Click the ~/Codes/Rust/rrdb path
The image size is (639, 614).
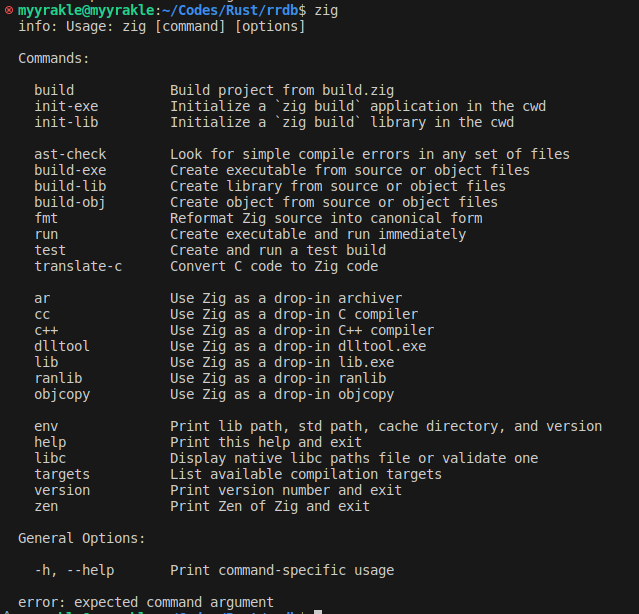coord(224,10)
